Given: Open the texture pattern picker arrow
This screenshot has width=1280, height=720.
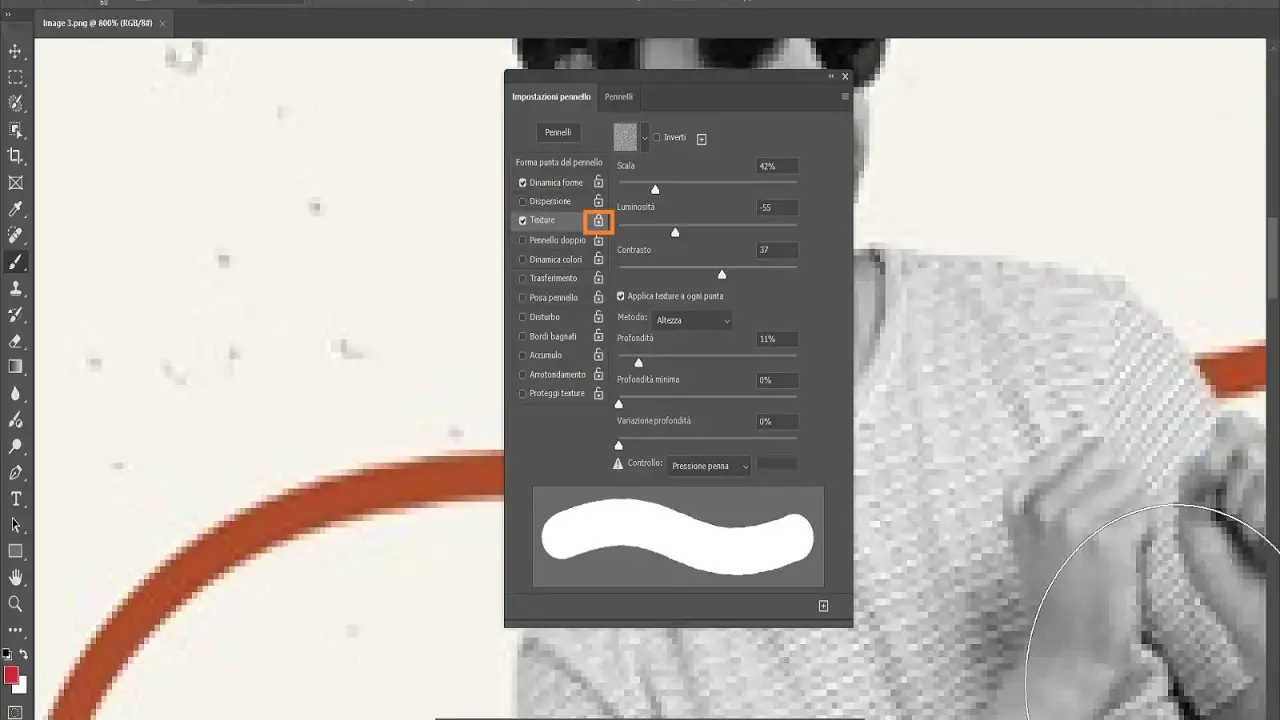Looking at the screenshot, I should click(644, 138).
